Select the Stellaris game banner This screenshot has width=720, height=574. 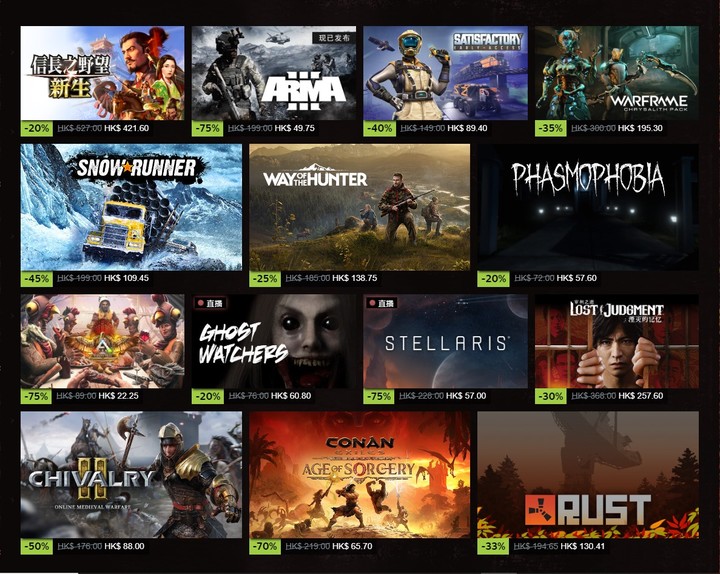pyautogui.click(x=445, y=341)
